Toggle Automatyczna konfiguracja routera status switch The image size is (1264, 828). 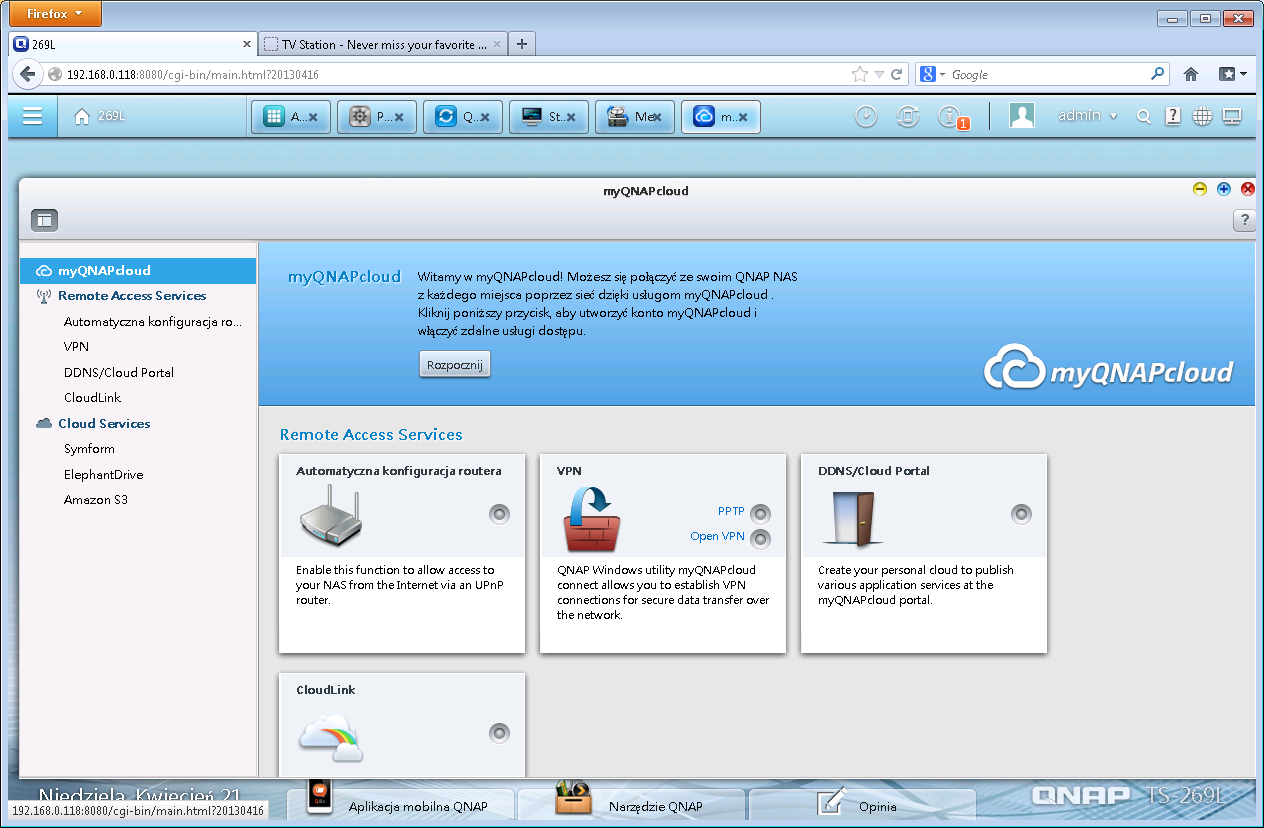coord(499,514)
